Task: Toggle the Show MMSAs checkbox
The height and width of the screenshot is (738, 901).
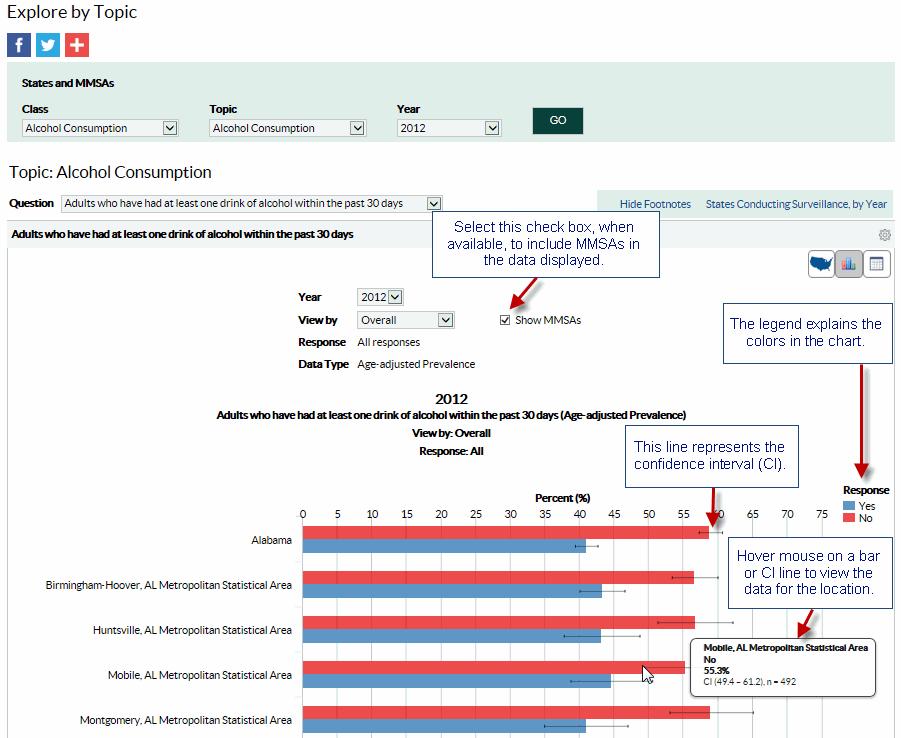Action: tap(505, 319)
